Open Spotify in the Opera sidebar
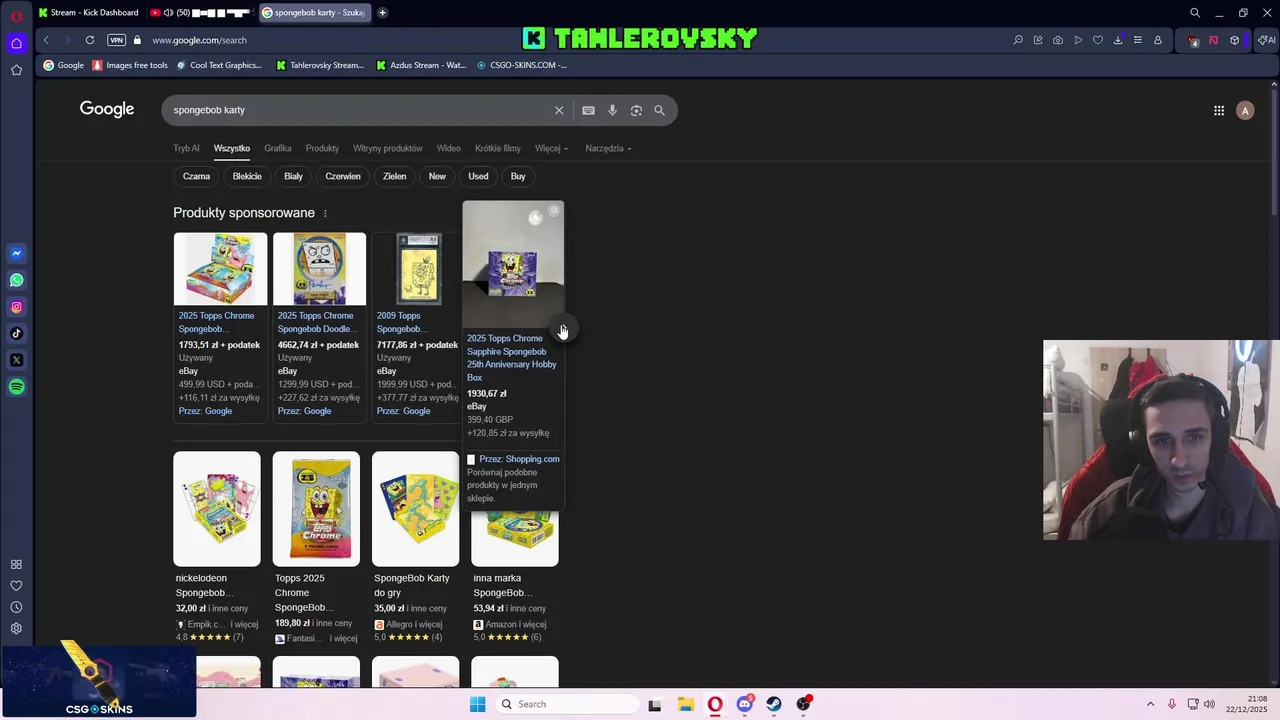The image size is (1280, 720). (16, 387)
